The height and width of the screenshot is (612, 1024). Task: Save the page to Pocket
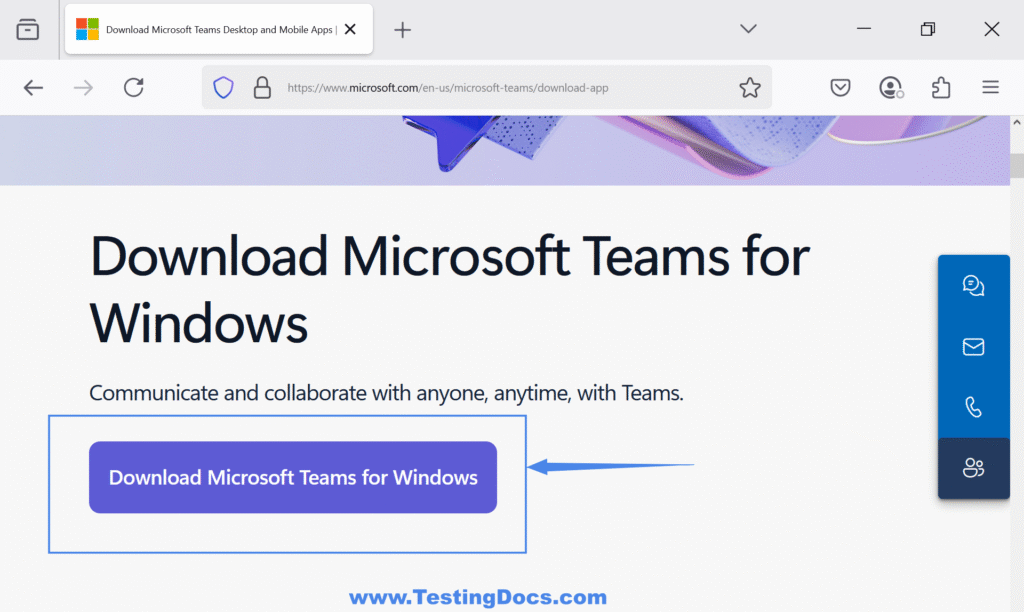tap(840, 87)
